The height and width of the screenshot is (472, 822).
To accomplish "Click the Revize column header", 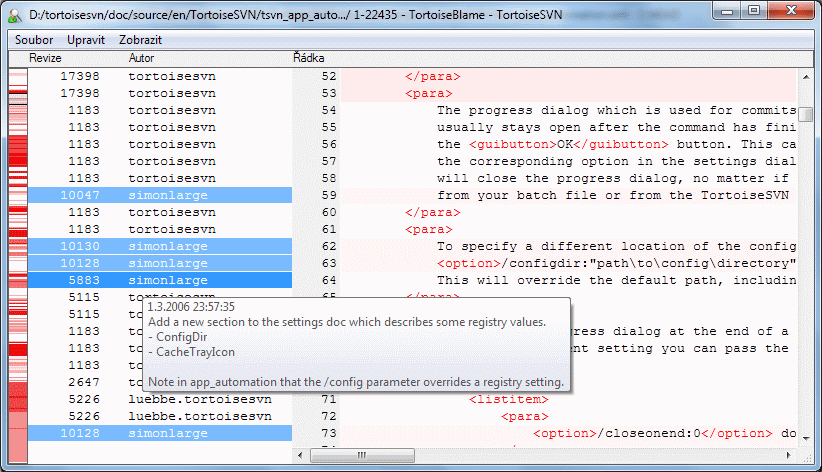I will 45,58.
